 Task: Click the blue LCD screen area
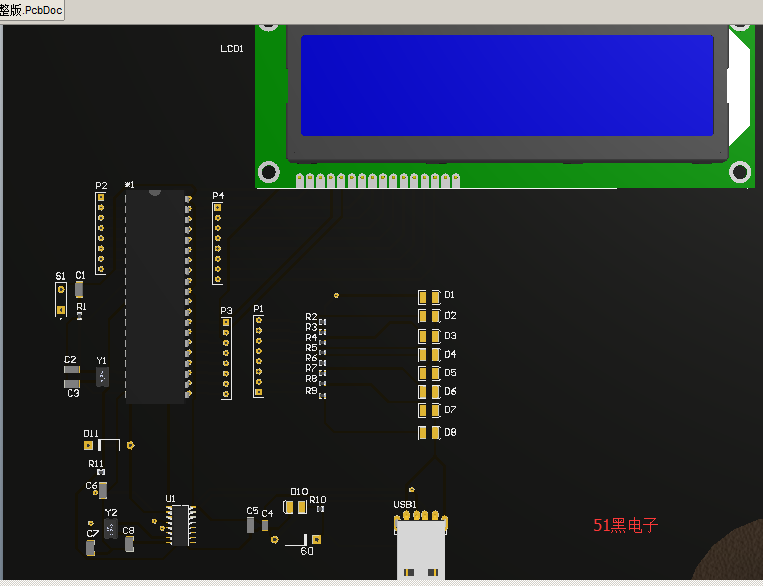pyautogui.click(x=508, y=85)
